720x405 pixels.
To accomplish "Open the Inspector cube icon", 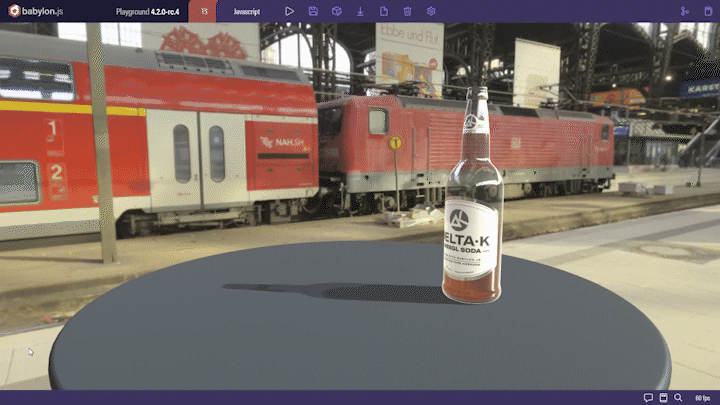I will click(x=337, y=11).
